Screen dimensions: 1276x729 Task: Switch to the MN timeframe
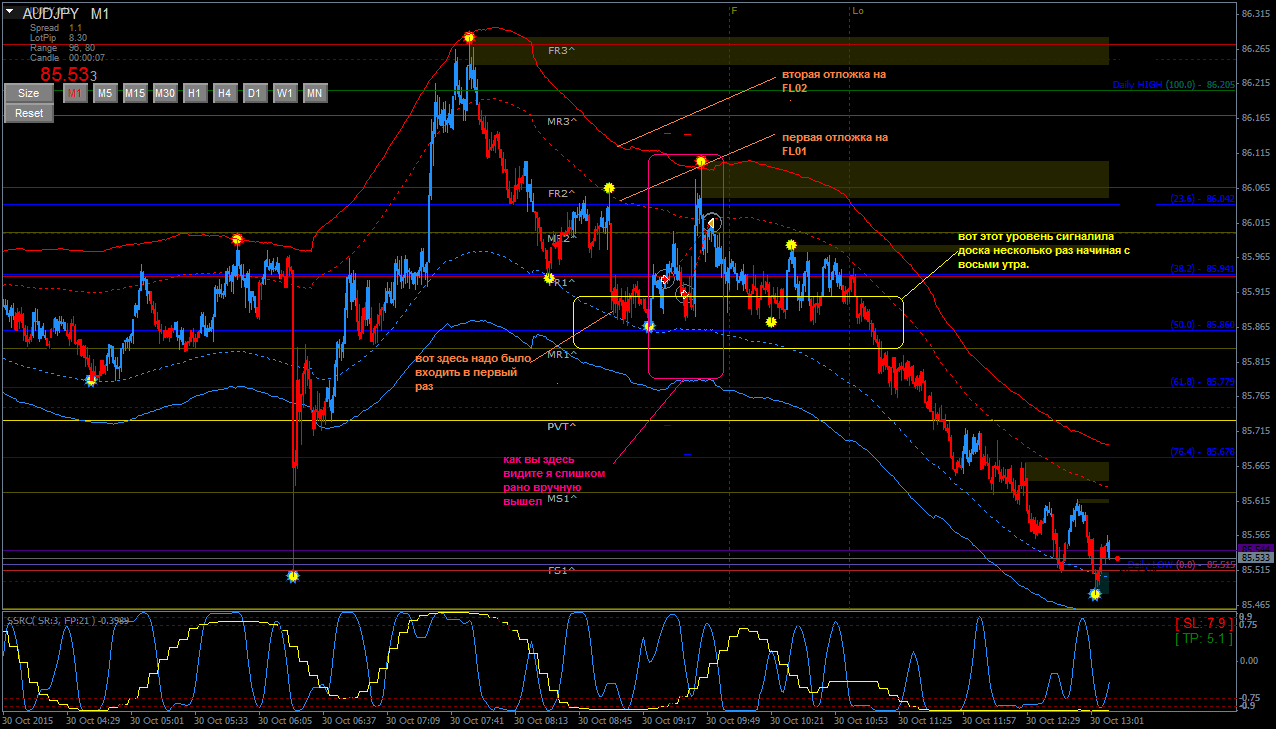click(315, 93)
